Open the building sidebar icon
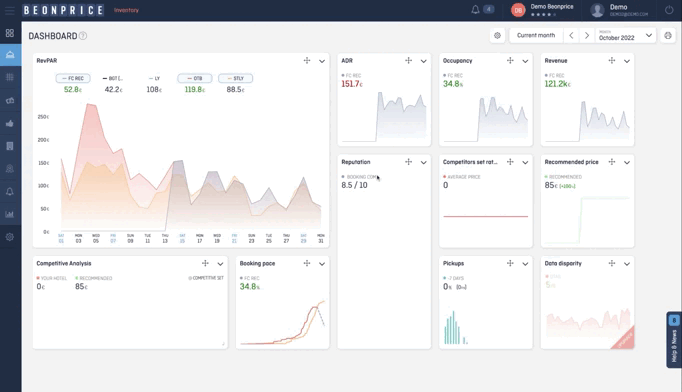The height and width of the screenshot is (392, 682). pos(10,146)
